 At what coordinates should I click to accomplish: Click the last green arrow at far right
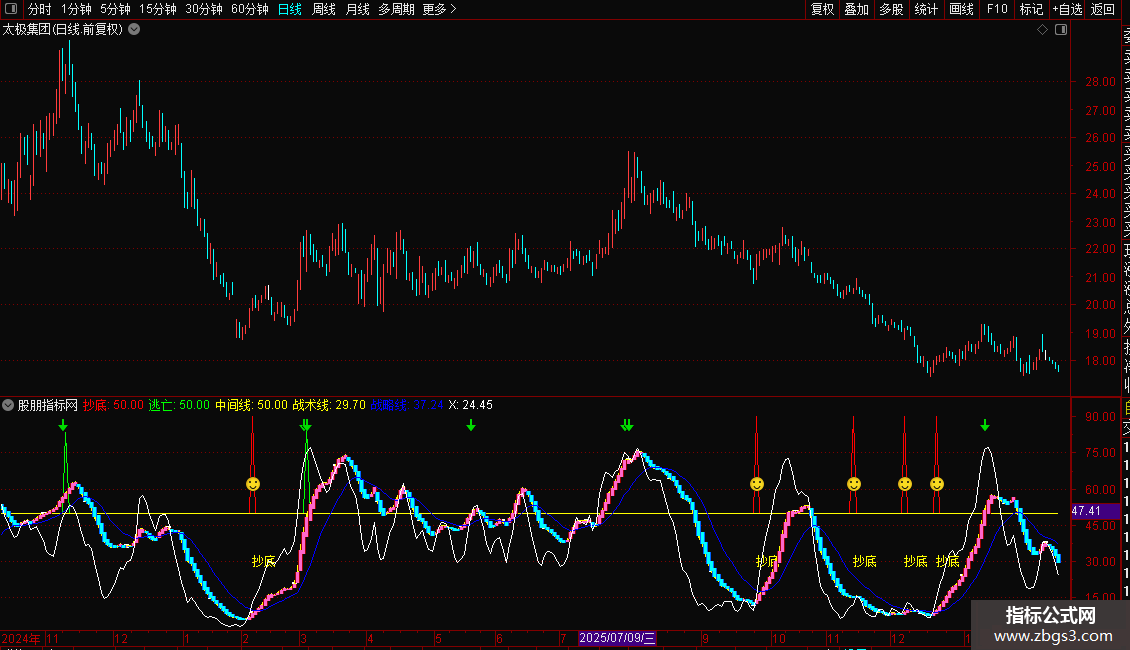coord(985,426)
